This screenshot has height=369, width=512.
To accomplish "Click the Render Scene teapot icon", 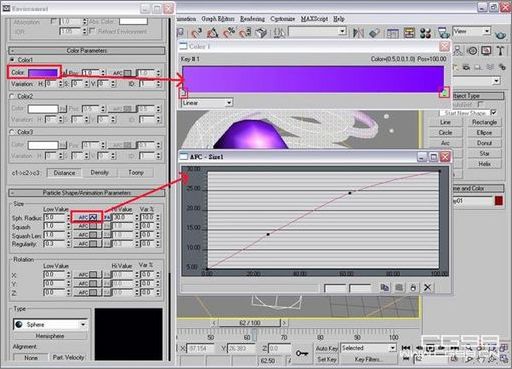I will (443, 33).
